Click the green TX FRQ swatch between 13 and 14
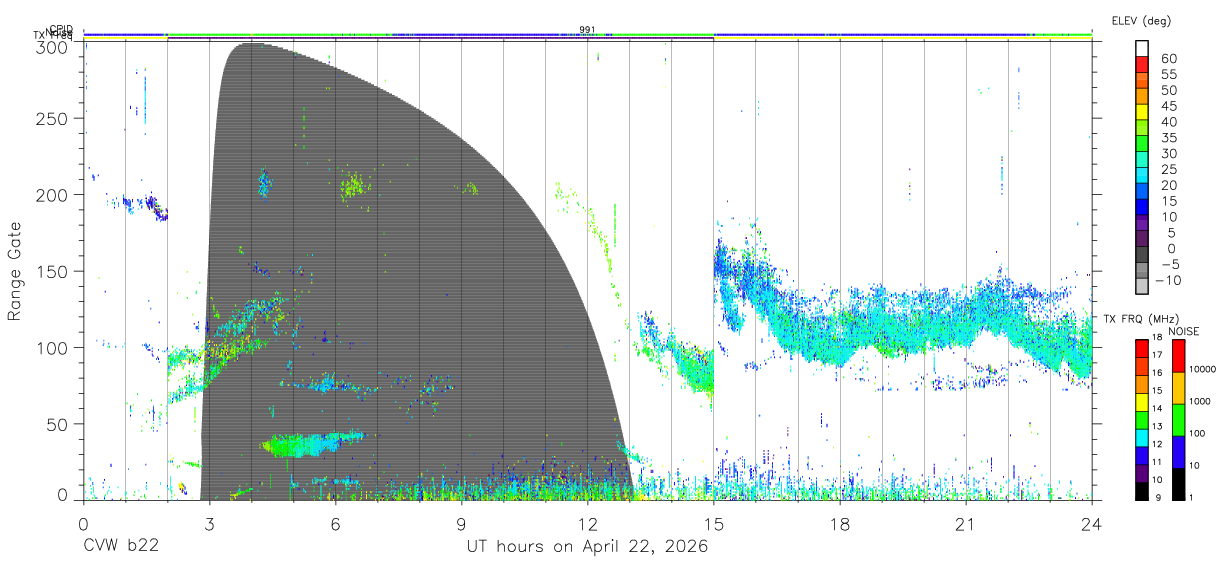Screen dimensions: 1228x567 tap(1142, 418)
